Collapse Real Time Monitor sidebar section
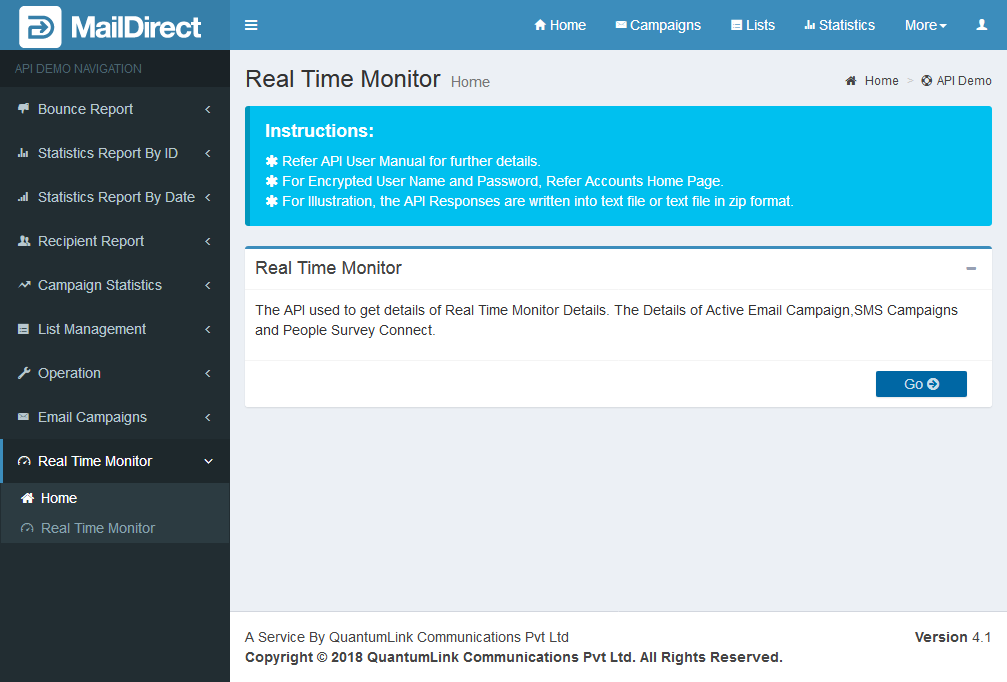 click(x=208, y=461)
